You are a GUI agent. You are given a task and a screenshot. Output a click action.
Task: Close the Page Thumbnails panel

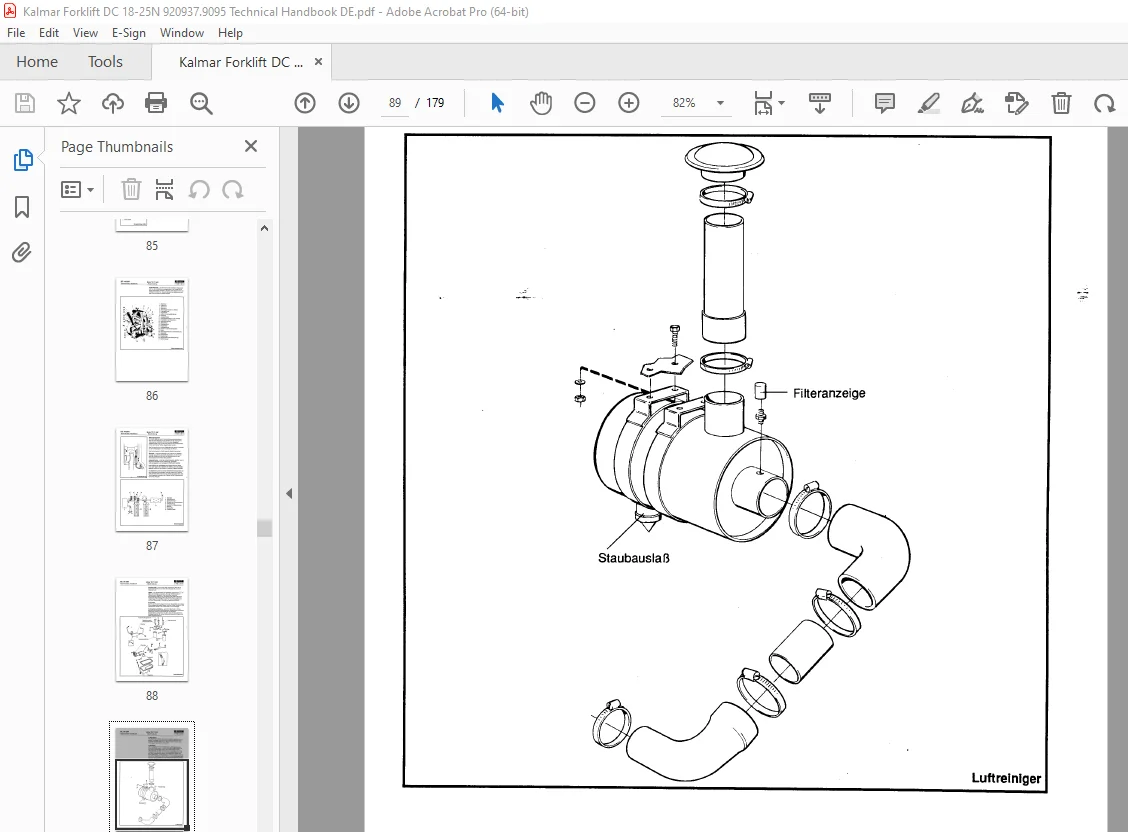click(251, 146)
